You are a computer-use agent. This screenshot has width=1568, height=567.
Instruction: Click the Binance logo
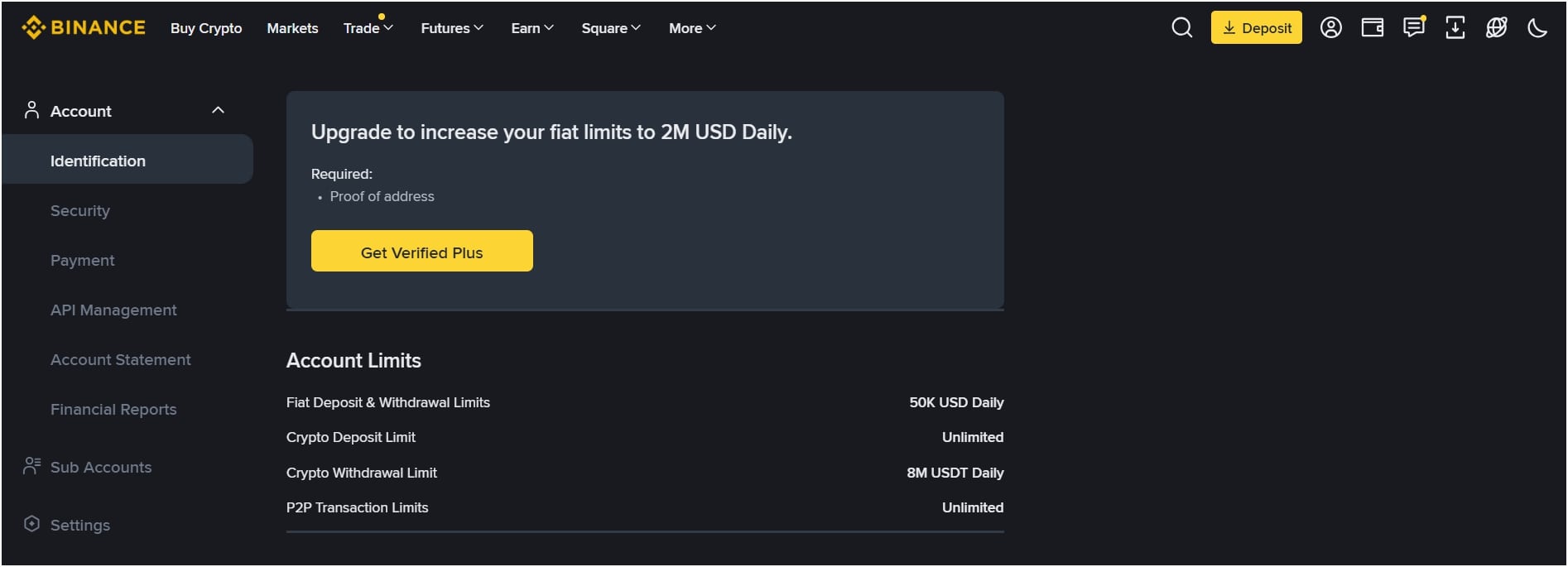pos(83,26)
